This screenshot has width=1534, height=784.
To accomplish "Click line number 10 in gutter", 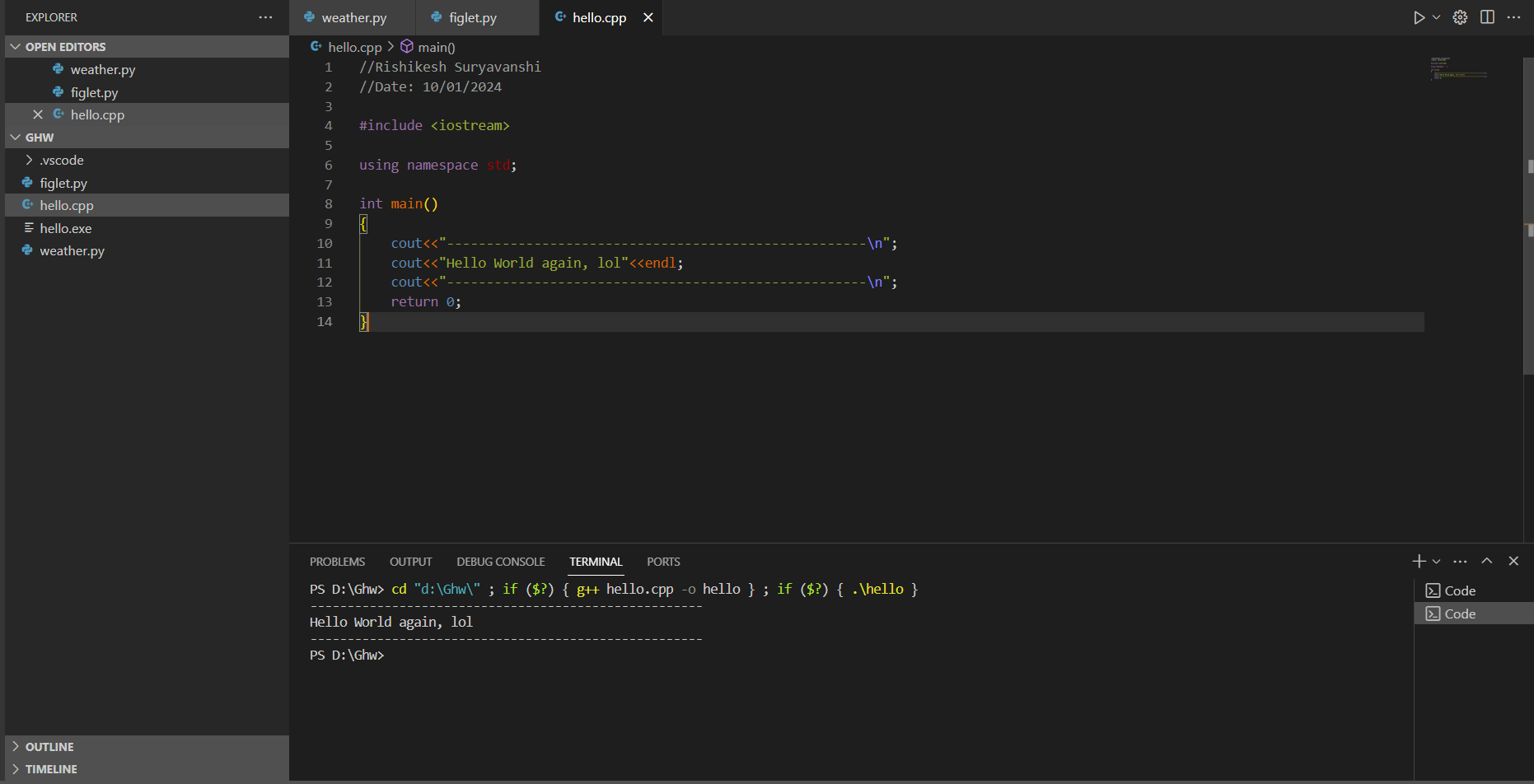I will click(x=325, y=243).
